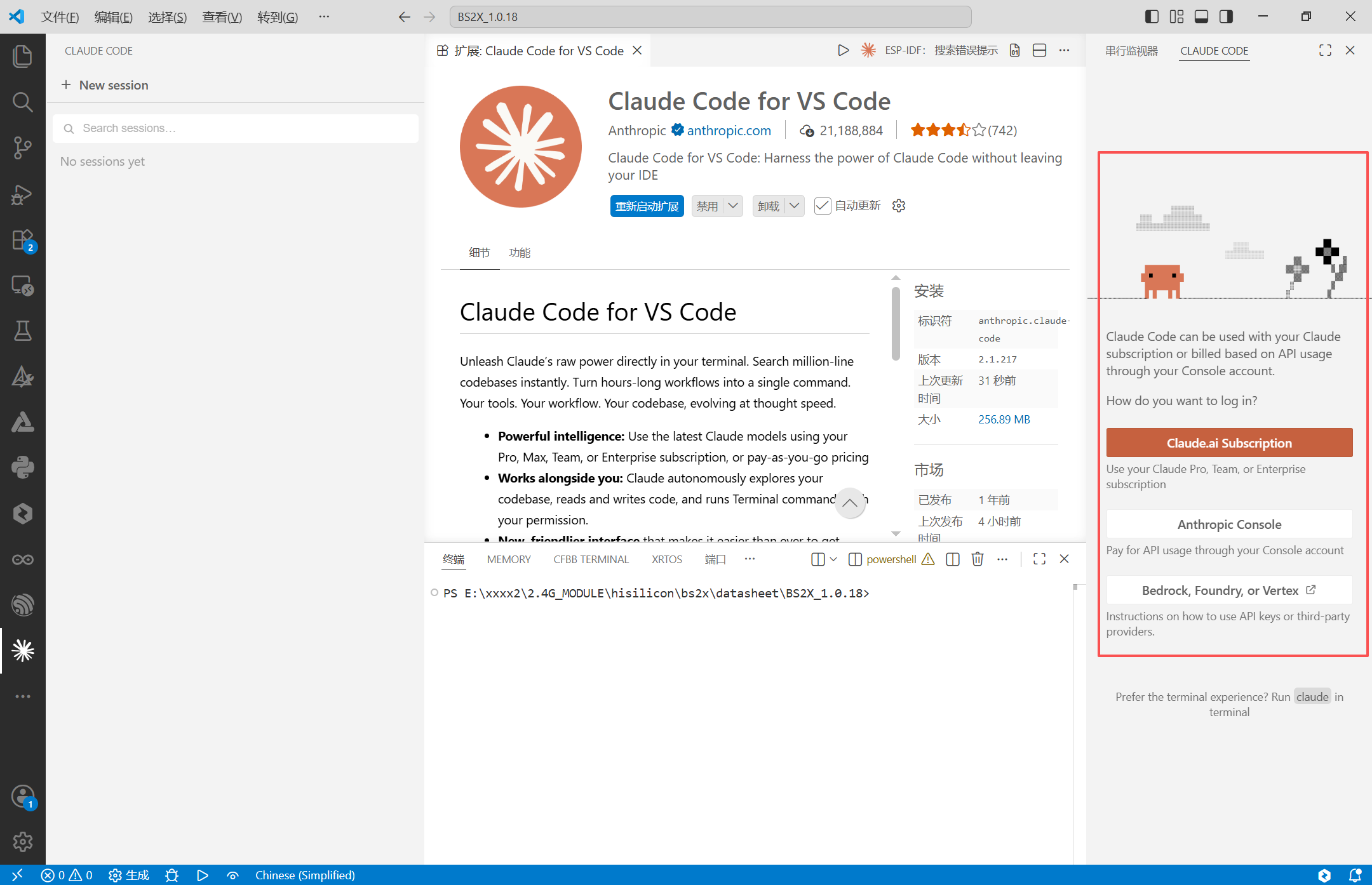
Task: Open the anthropic.com publisher link
Action: click(729, 131)
